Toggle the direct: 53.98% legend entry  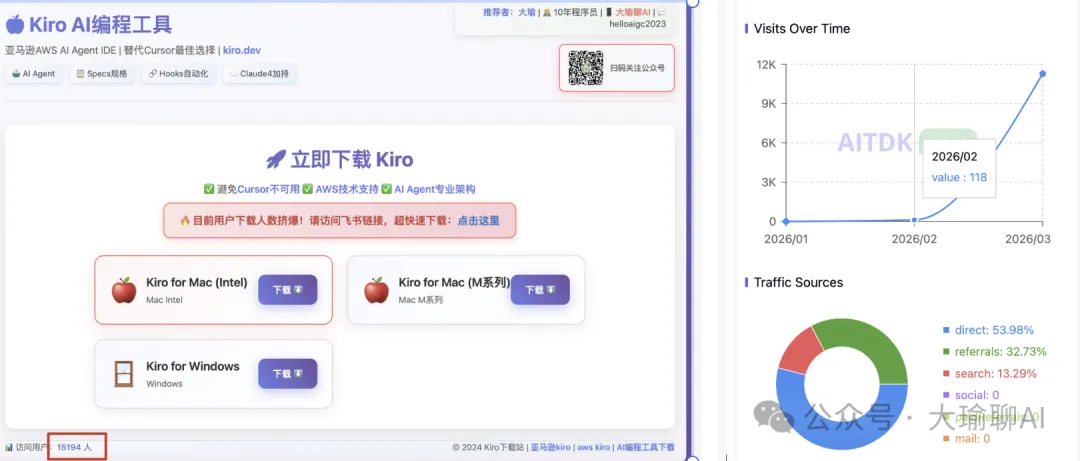tap(988, 330)
